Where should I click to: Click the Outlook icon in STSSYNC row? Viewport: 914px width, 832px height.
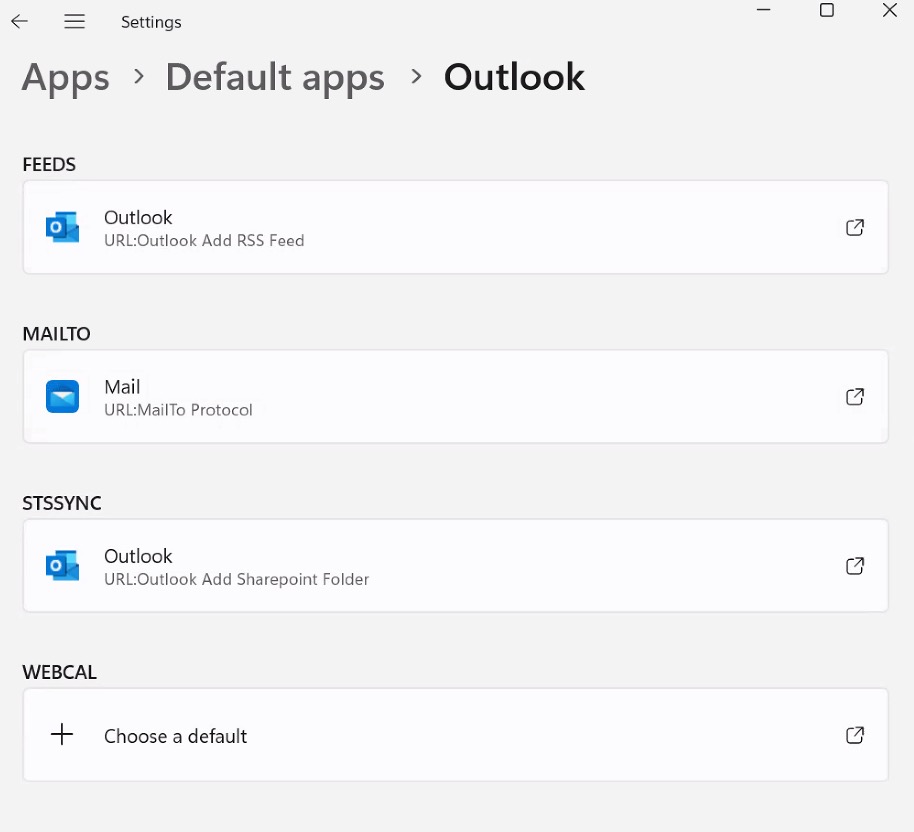tap(62, 566)
